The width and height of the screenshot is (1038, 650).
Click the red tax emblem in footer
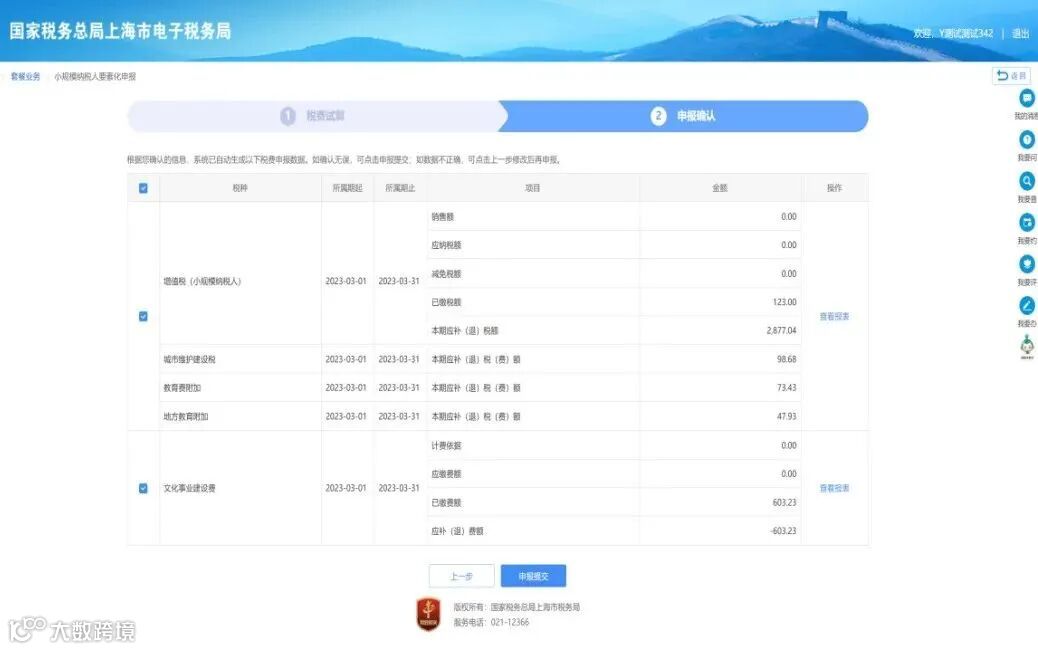point(428,614)
